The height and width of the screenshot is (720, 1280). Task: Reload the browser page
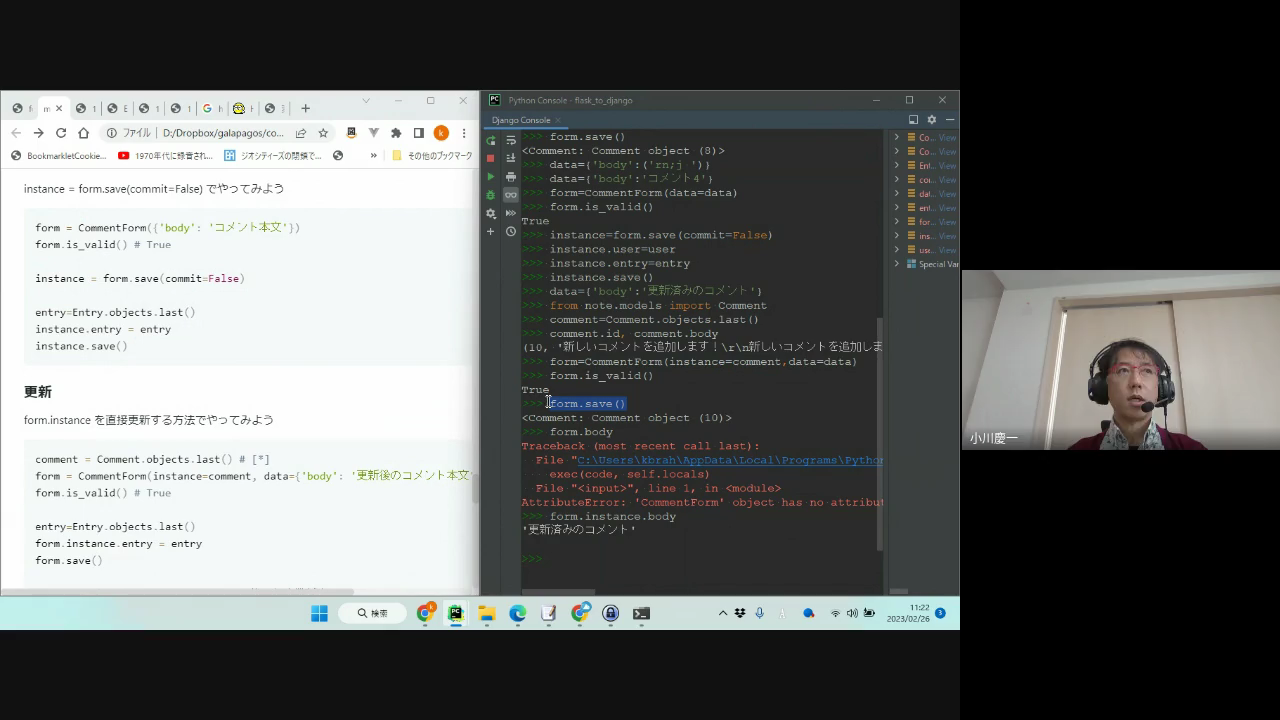[x=61, y=133]
